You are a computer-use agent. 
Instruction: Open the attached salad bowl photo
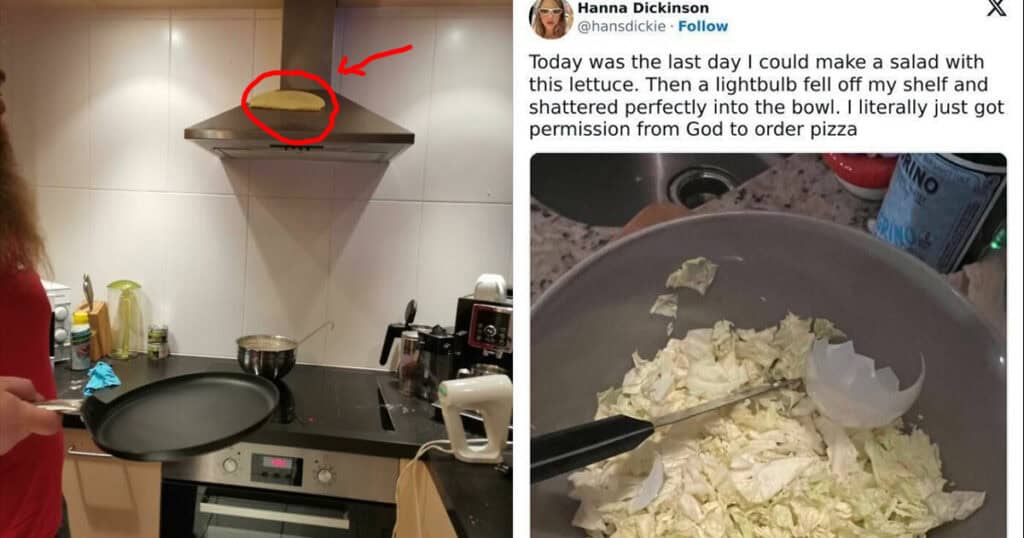point(768,345)
